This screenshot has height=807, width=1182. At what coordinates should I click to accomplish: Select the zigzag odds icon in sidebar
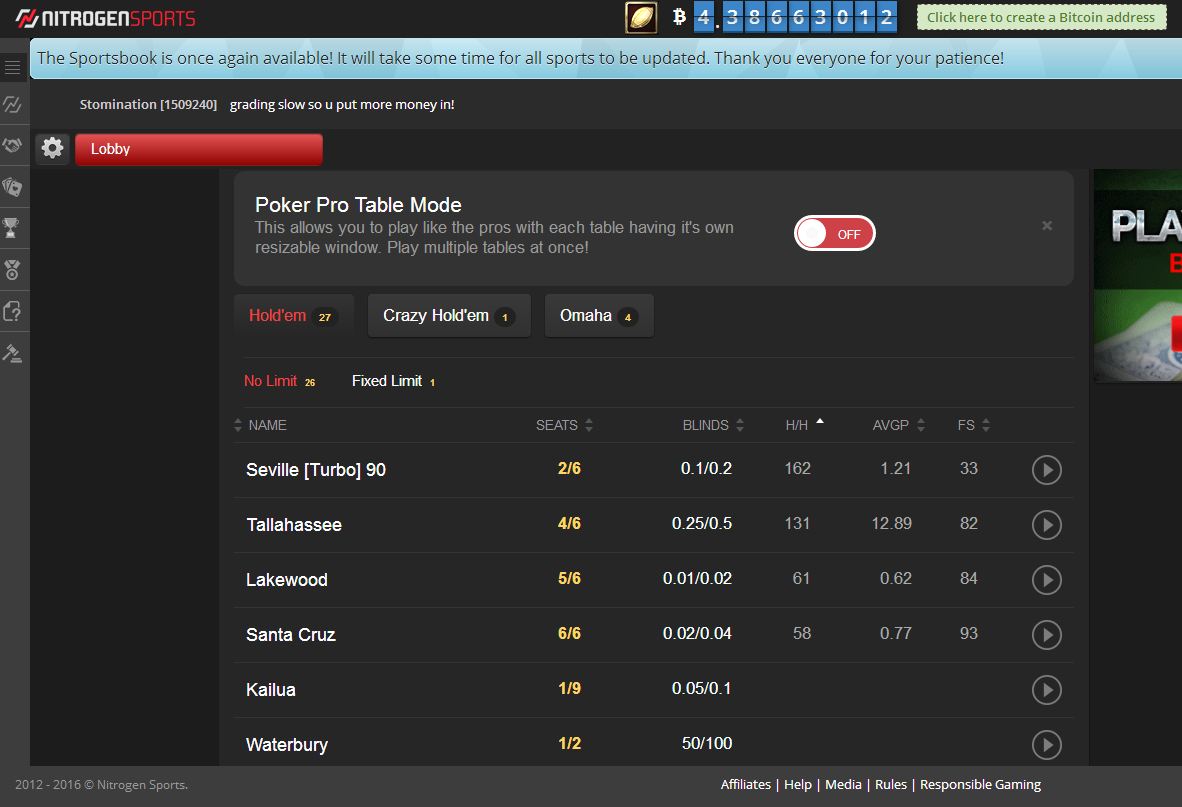point(13,104)
